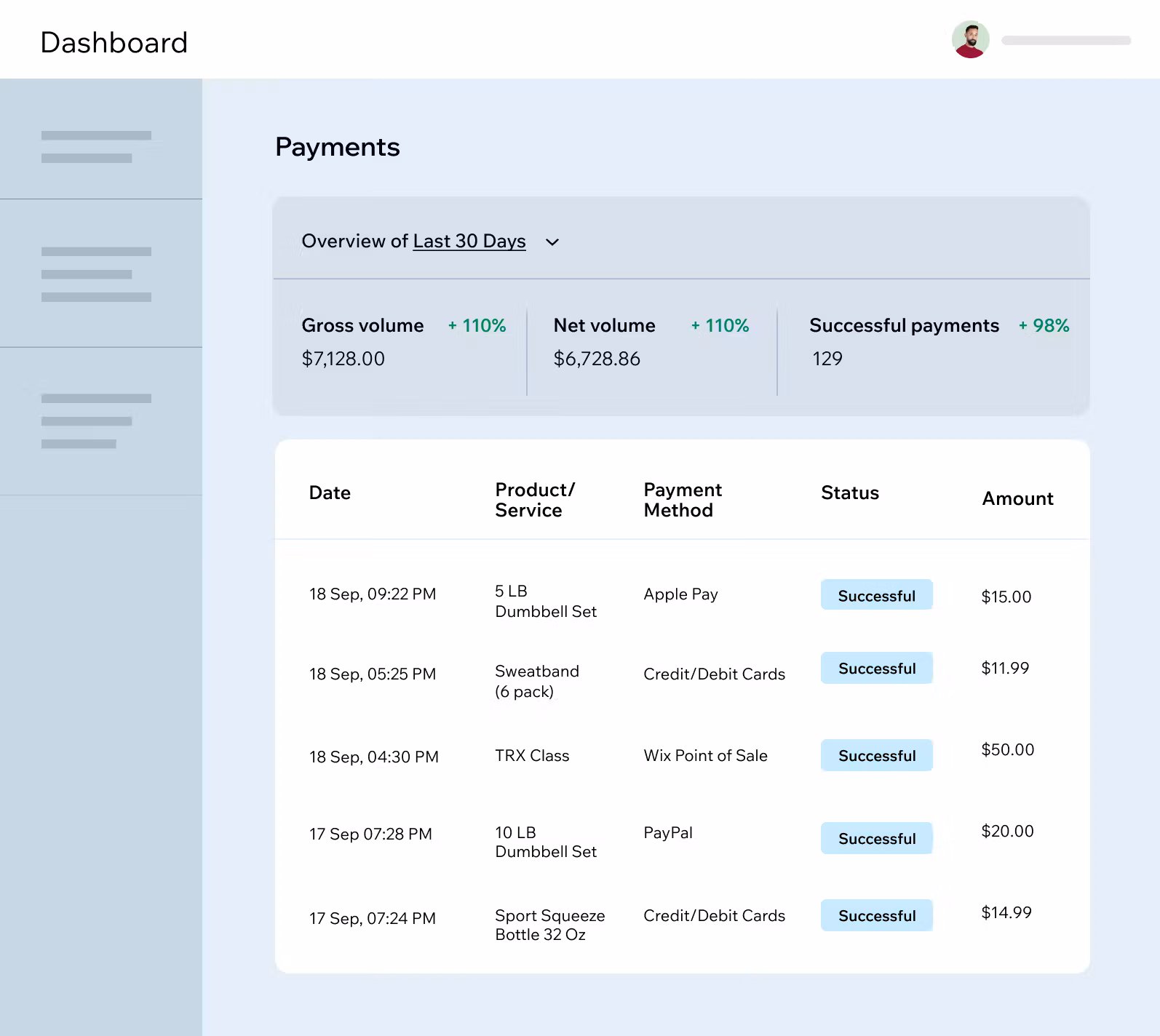Sort by the Date column header
This screenshot has width=1160, height=1036.
[x=330, y=493]
